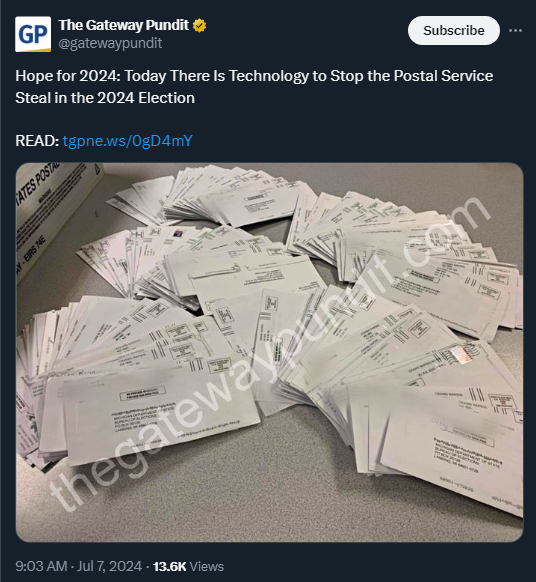
Task: Click the Subscribe button
Action: pos(454,30)
